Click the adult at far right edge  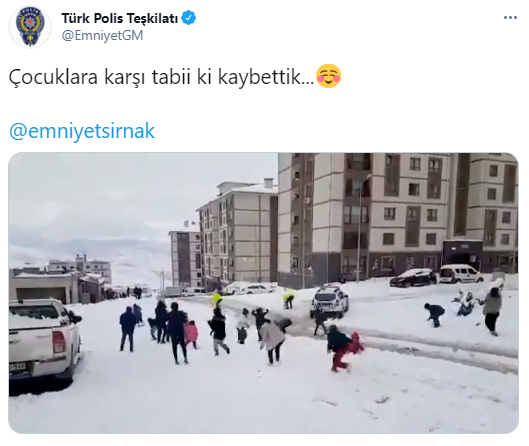[491, 311]
